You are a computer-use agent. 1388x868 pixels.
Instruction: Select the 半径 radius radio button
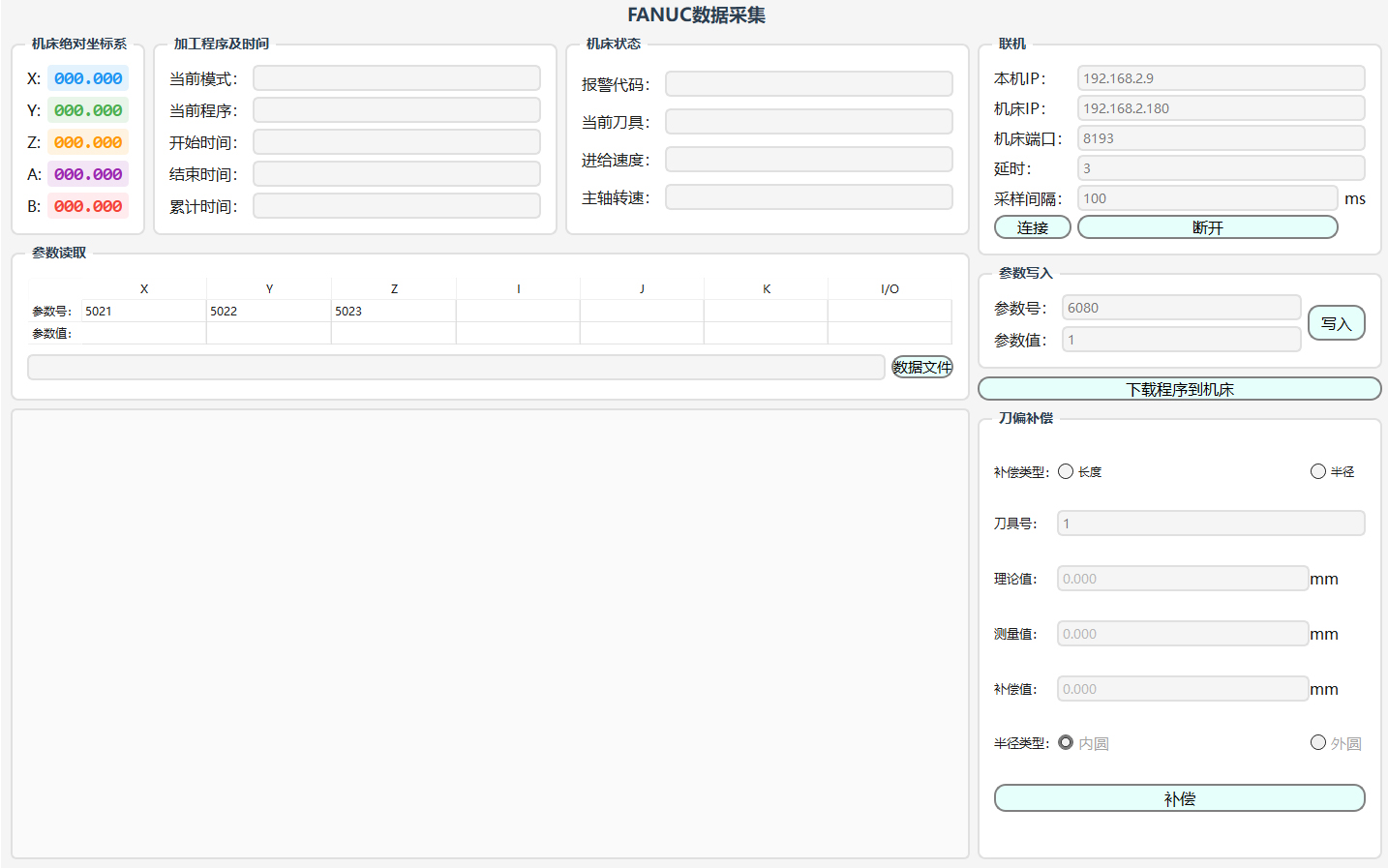tap(1317, 471)
